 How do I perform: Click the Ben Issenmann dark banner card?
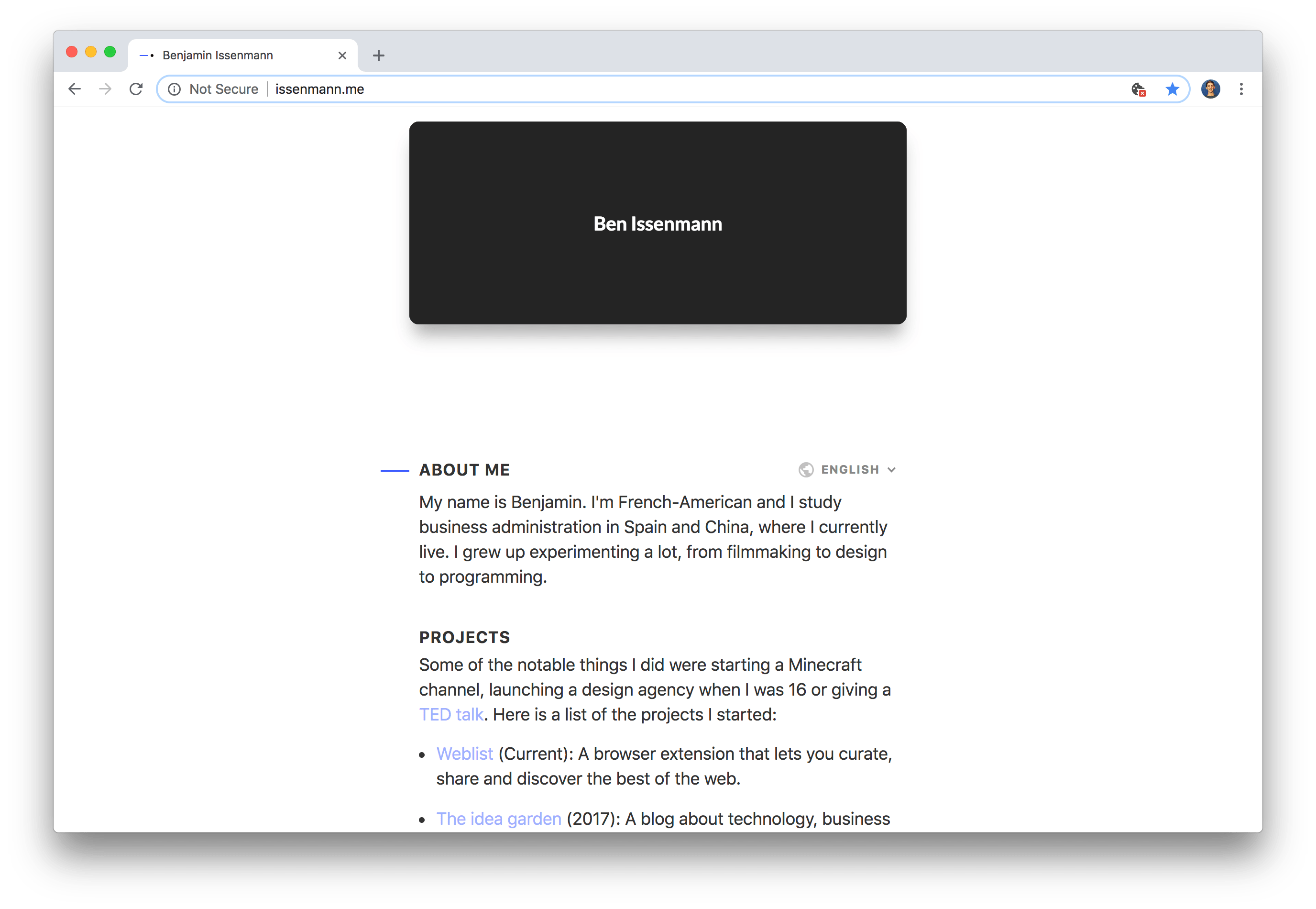658,222
